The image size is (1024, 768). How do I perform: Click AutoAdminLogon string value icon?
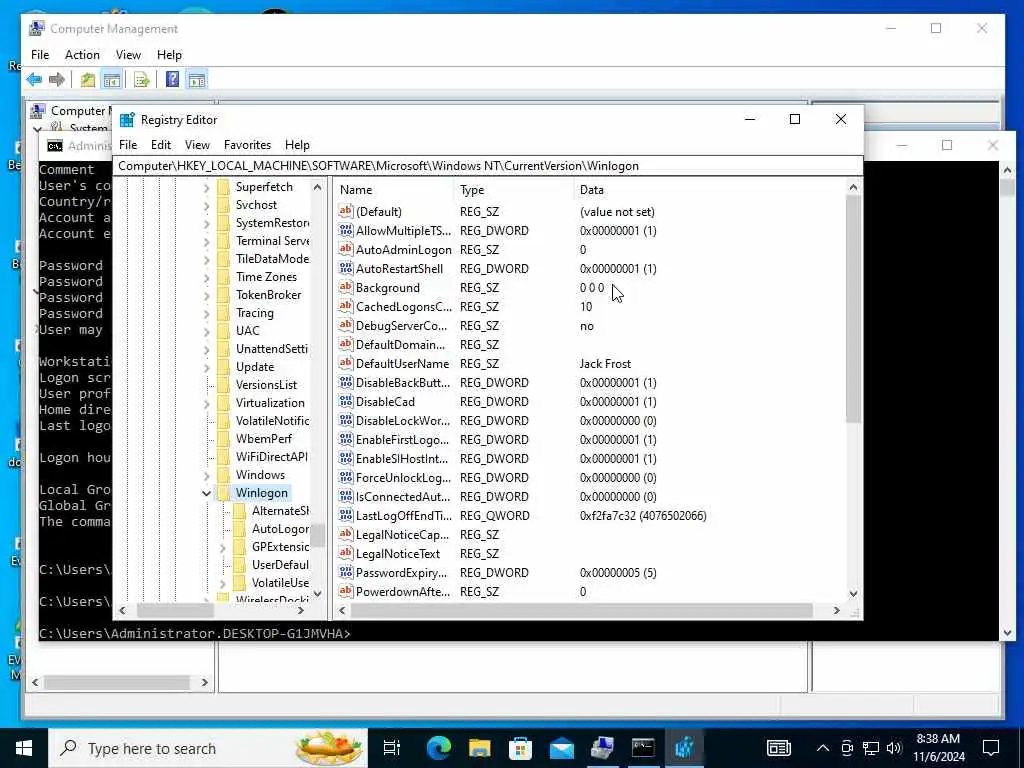345,249
